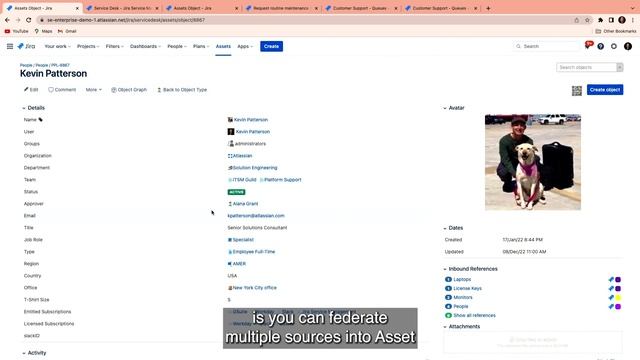Open the settings gear icon
This screenshot has width=640, height=360.
(613, 47)
